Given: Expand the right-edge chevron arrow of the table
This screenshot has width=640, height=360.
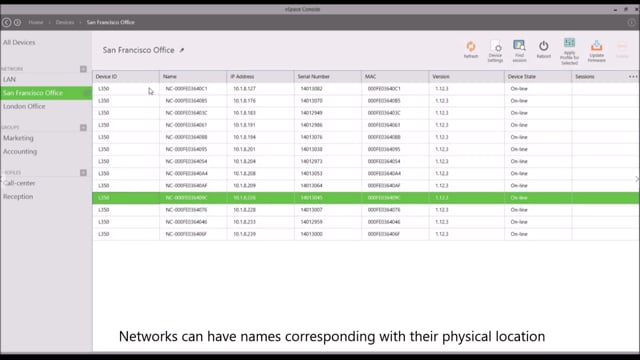Looking at the screenshot, I should pyautogui.click(x=637, y=179).
